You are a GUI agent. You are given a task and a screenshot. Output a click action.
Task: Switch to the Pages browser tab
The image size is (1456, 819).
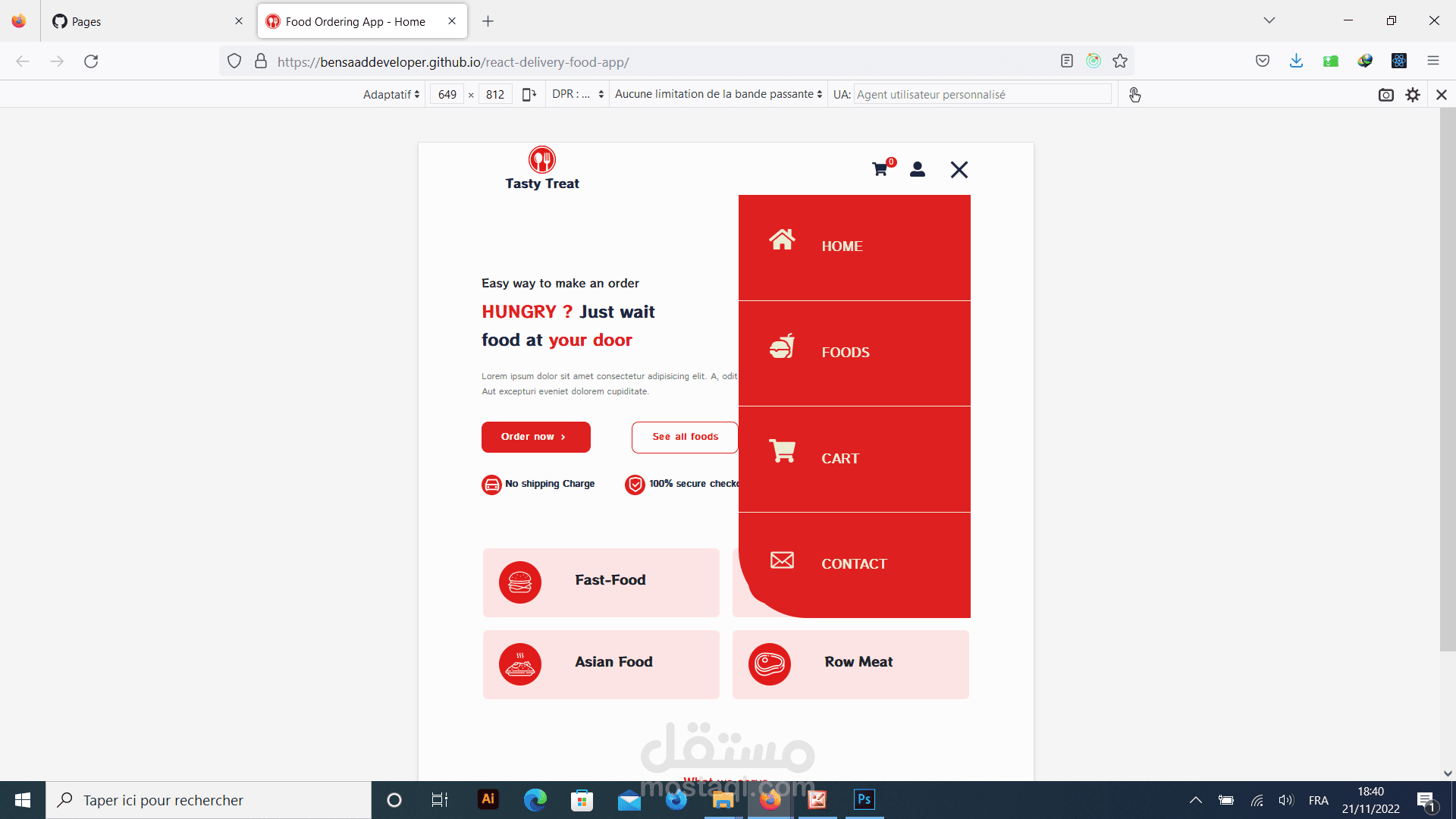pyautogui.click(x=144, y=21)
